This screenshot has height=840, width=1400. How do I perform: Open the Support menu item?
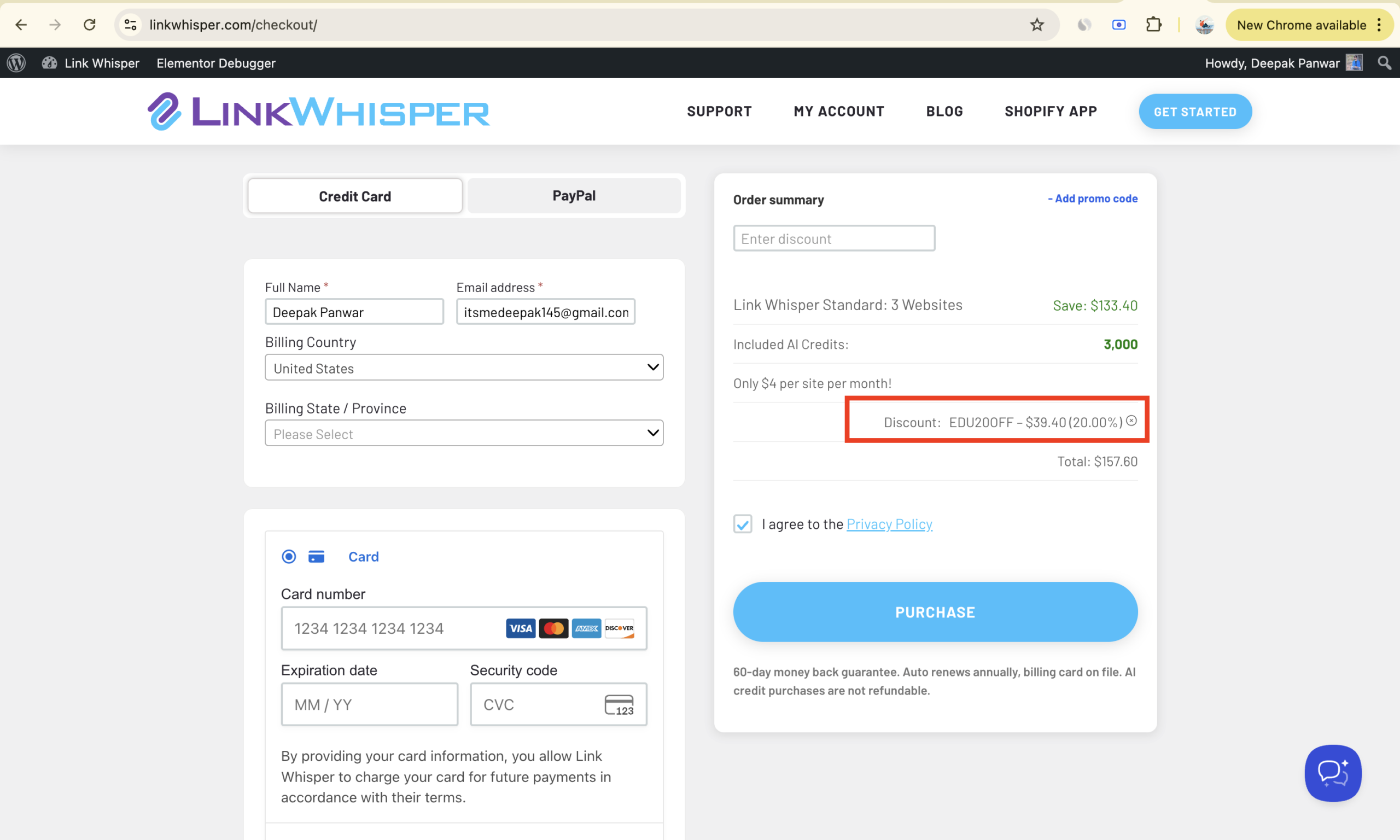[719, 112]
